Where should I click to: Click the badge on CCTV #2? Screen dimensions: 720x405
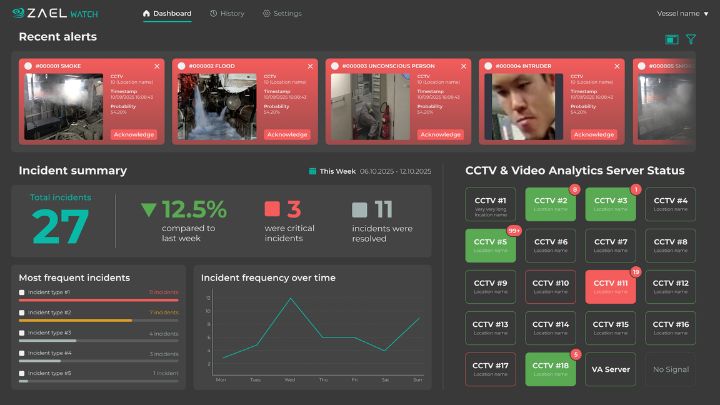tap(574, 189)
